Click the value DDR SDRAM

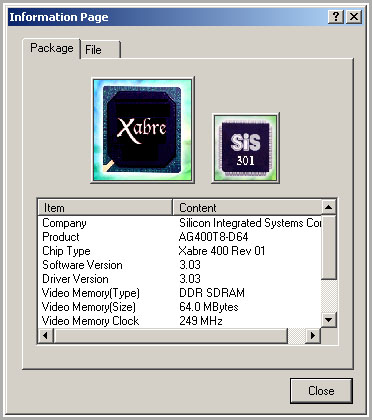tap(212, 293)
